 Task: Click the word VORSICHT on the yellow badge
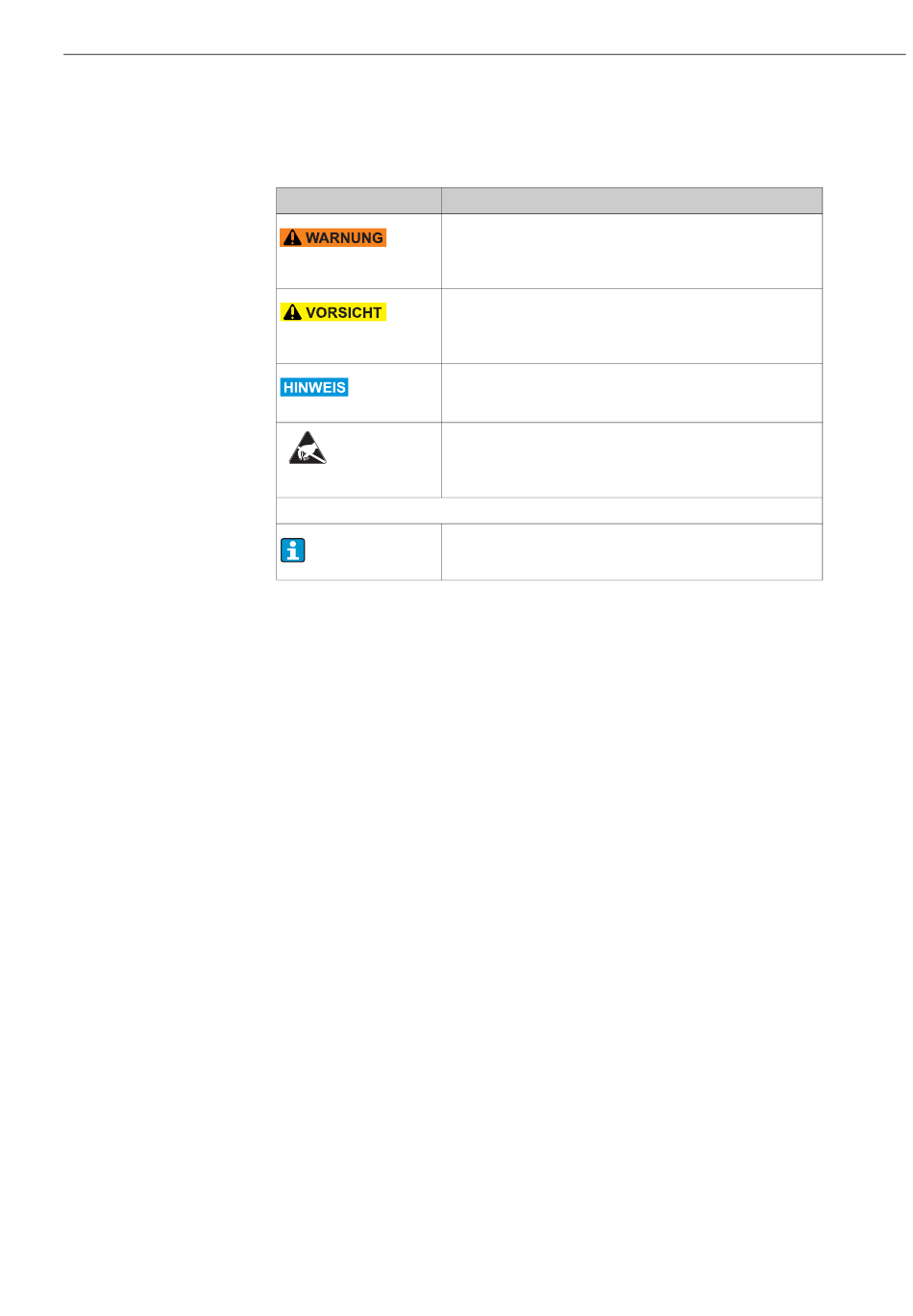pos(344,313)
